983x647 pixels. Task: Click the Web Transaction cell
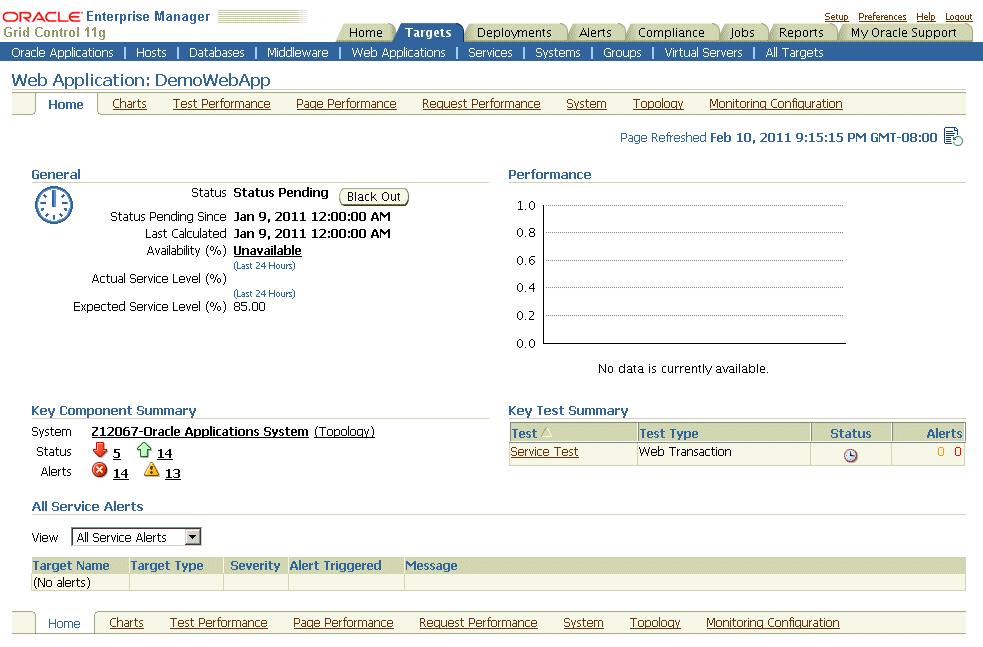(723, 454)
